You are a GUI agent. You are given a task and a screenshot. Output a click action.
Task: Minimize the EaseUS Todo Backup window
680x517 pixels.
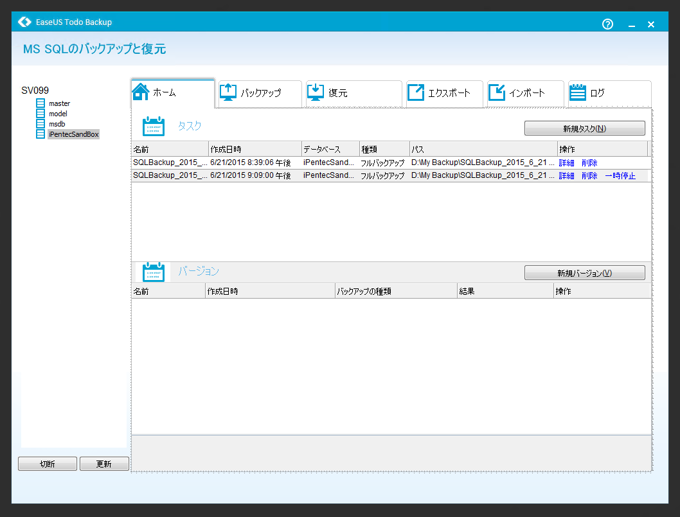631,25
